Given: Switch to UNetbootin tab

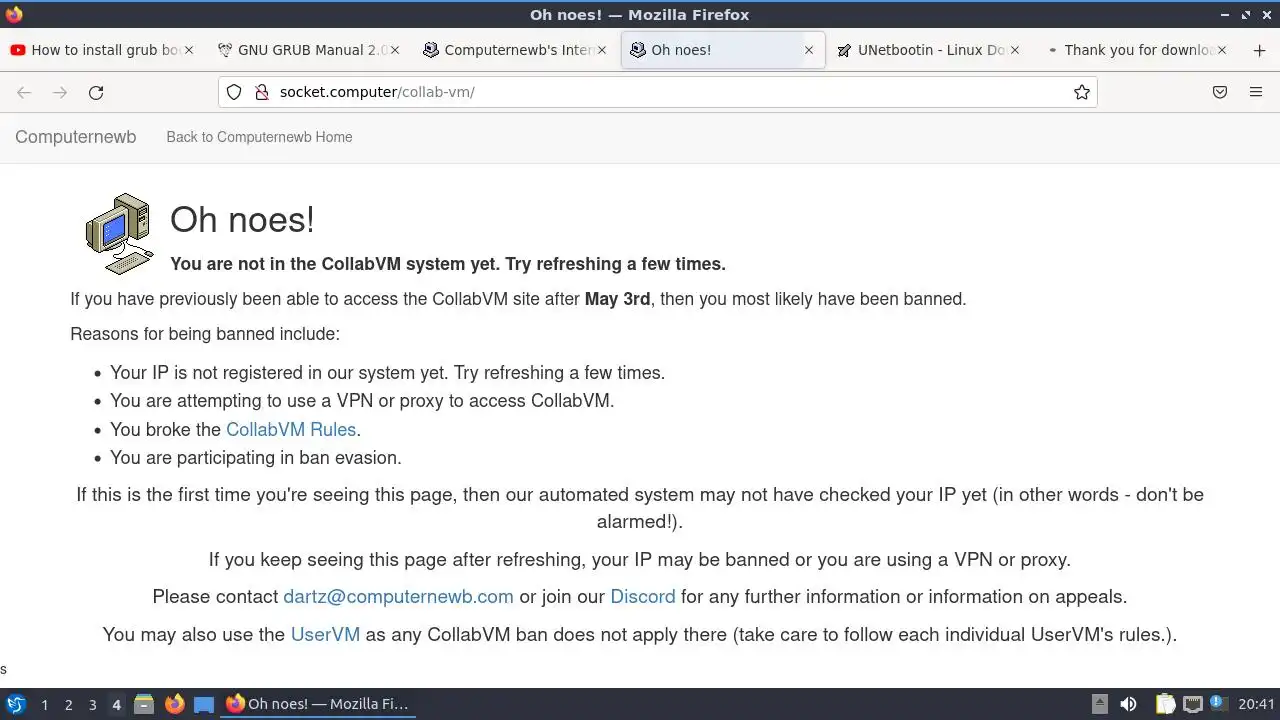Looking at the screenshot, I should tap(929, 50).
